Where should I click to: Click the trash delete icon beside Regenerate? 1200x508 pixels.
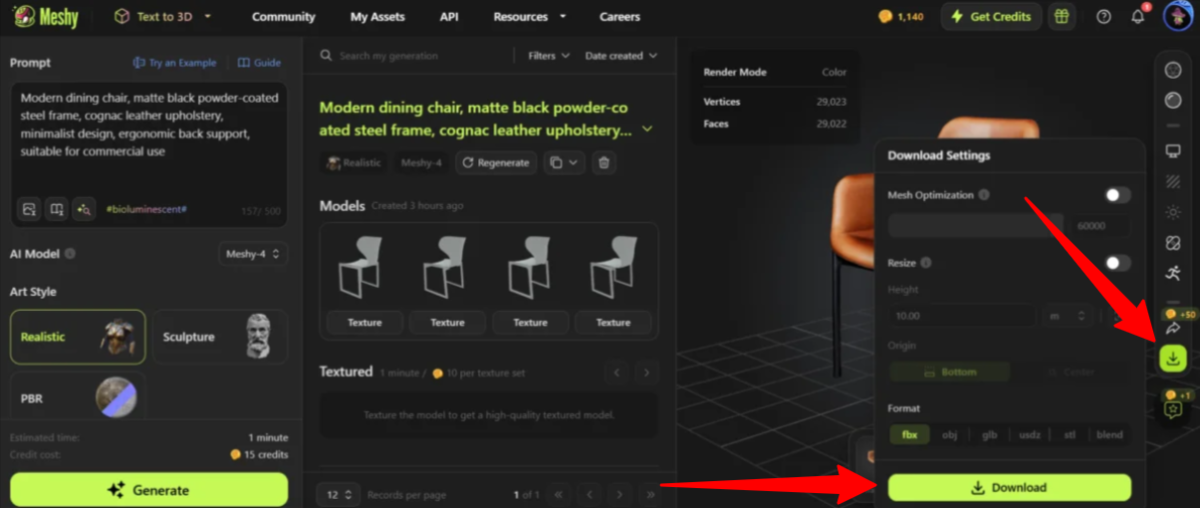click(603, 163)
